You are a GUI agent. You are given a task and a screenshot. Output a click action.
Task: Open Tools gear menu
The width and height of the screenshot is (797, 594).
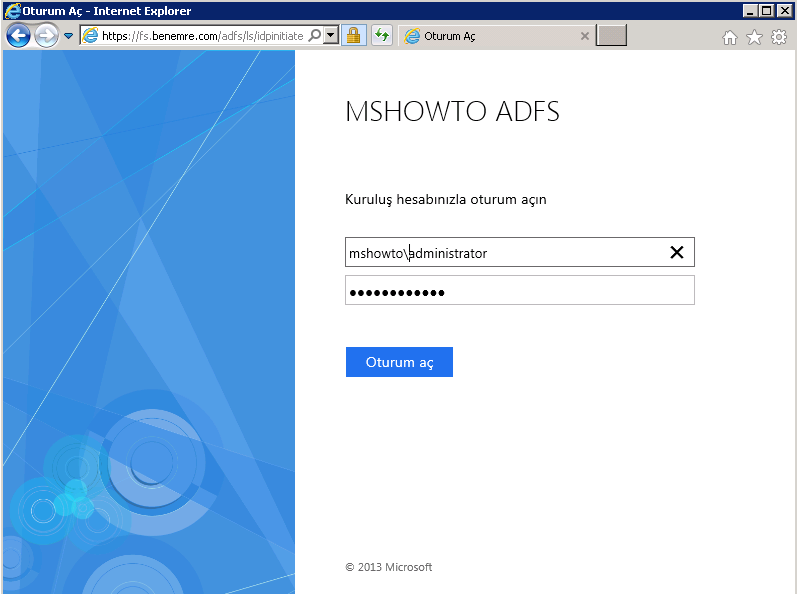779,37
